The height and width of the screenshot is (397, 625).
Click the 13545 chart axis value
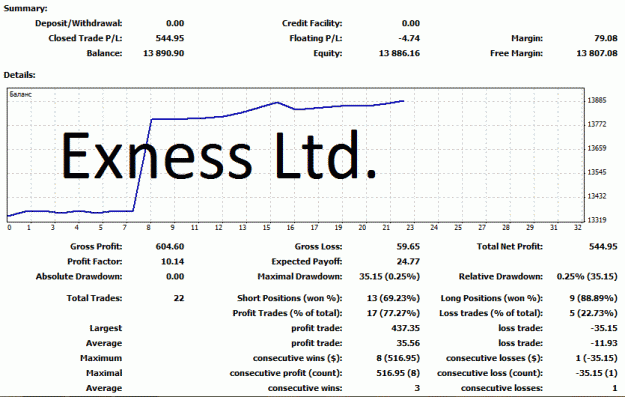pos(597,172)
